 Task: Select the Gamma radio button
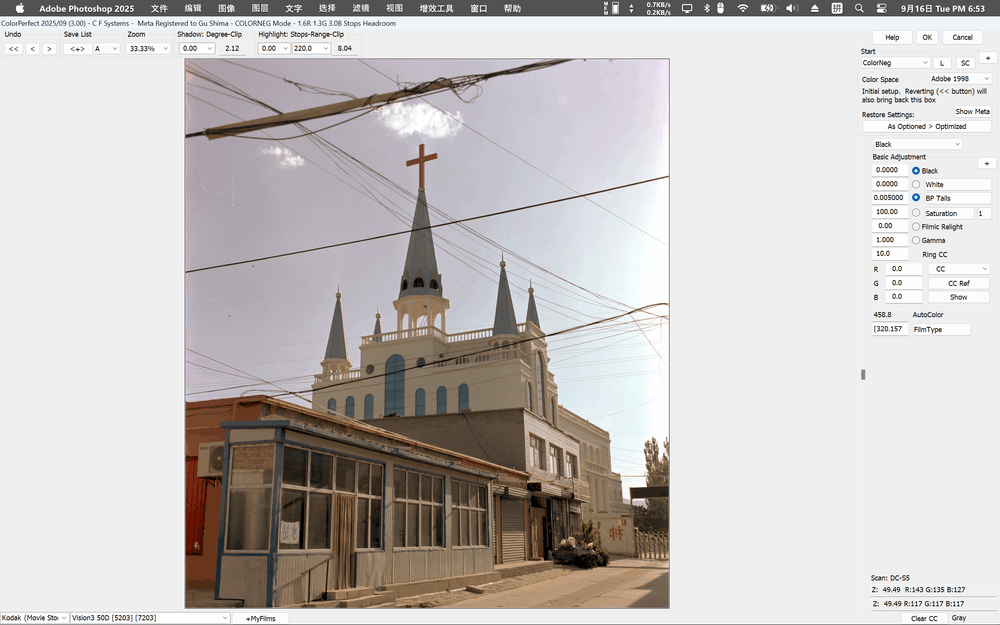916,240
